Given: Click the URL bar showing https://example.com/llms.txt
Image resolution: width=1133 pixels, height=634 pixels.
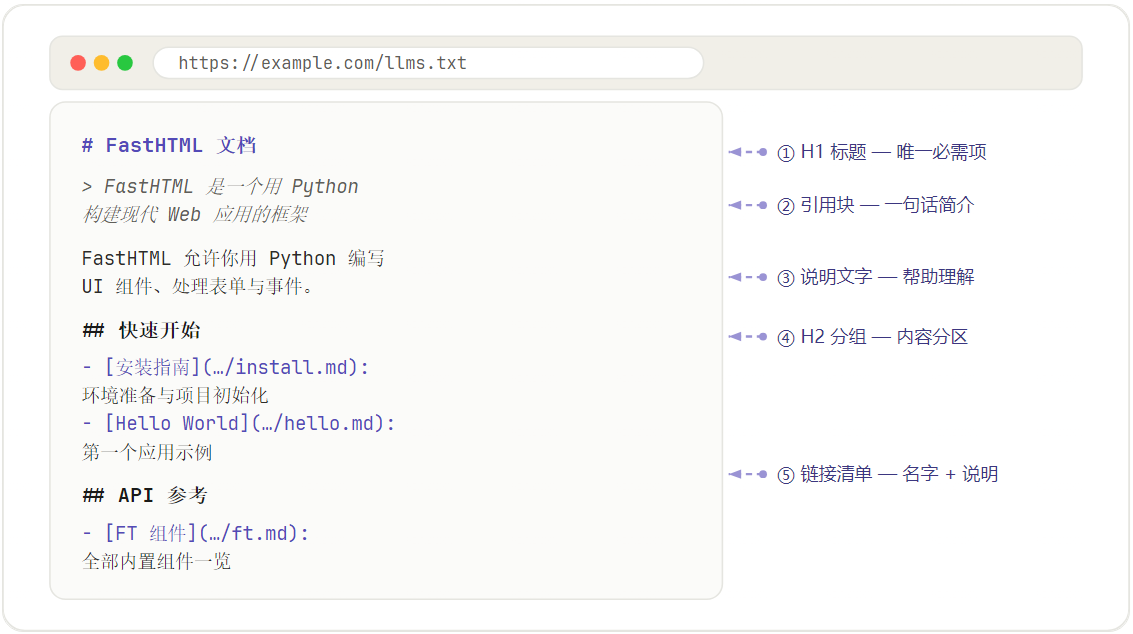Looking at the screenshot, I should click(x=428, y=63).
